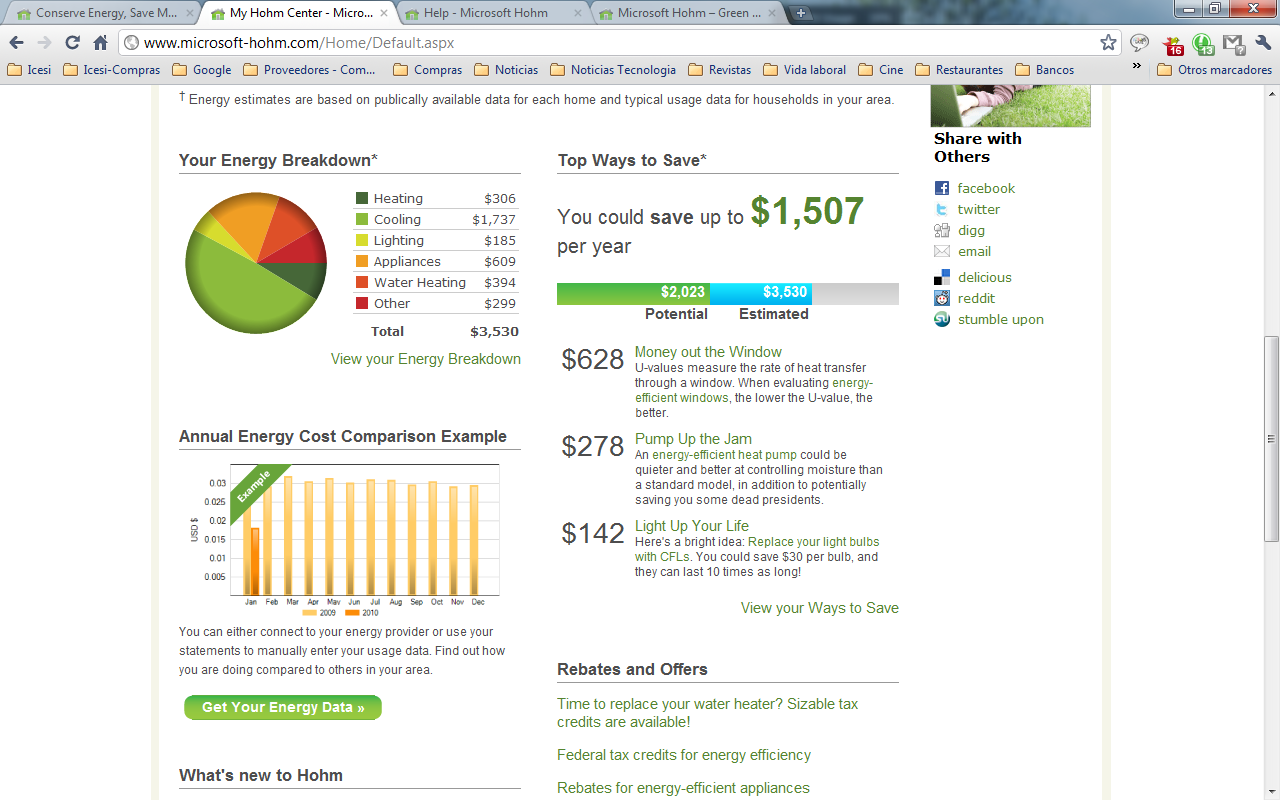
Task: Click the Digg share icon
Action: click(x=941, y=230)
